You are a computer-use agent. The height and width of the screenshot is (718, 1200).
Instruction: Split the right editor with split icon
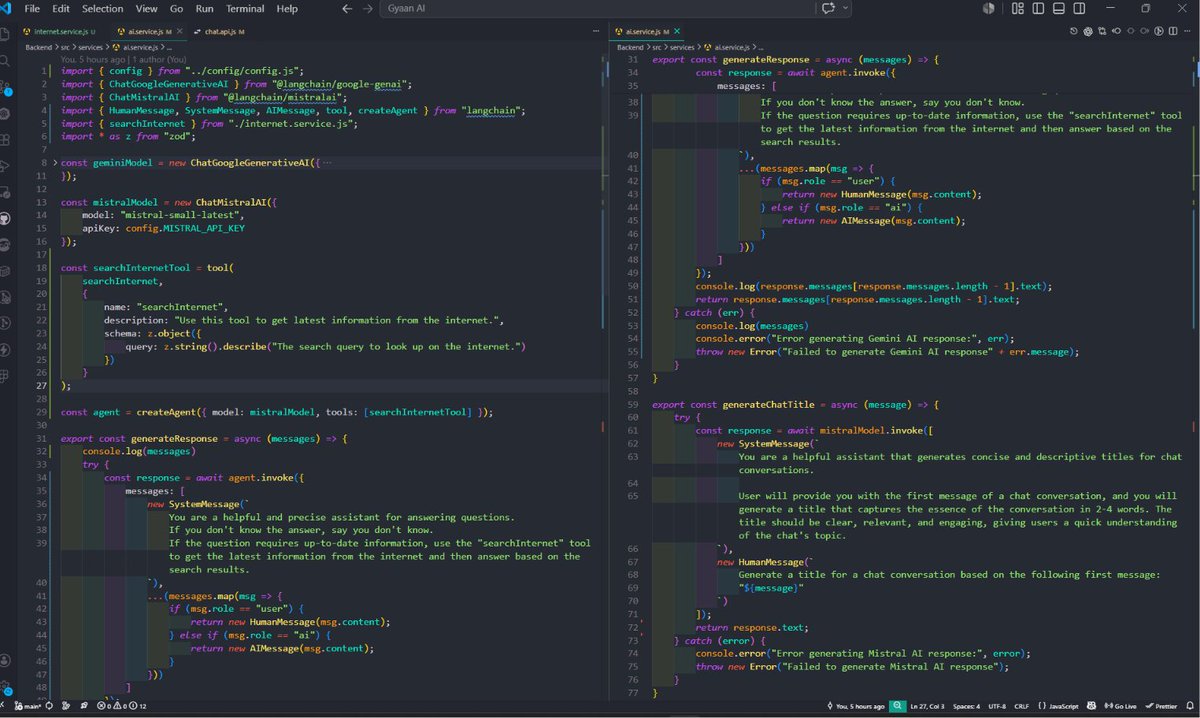[1173, 32]
